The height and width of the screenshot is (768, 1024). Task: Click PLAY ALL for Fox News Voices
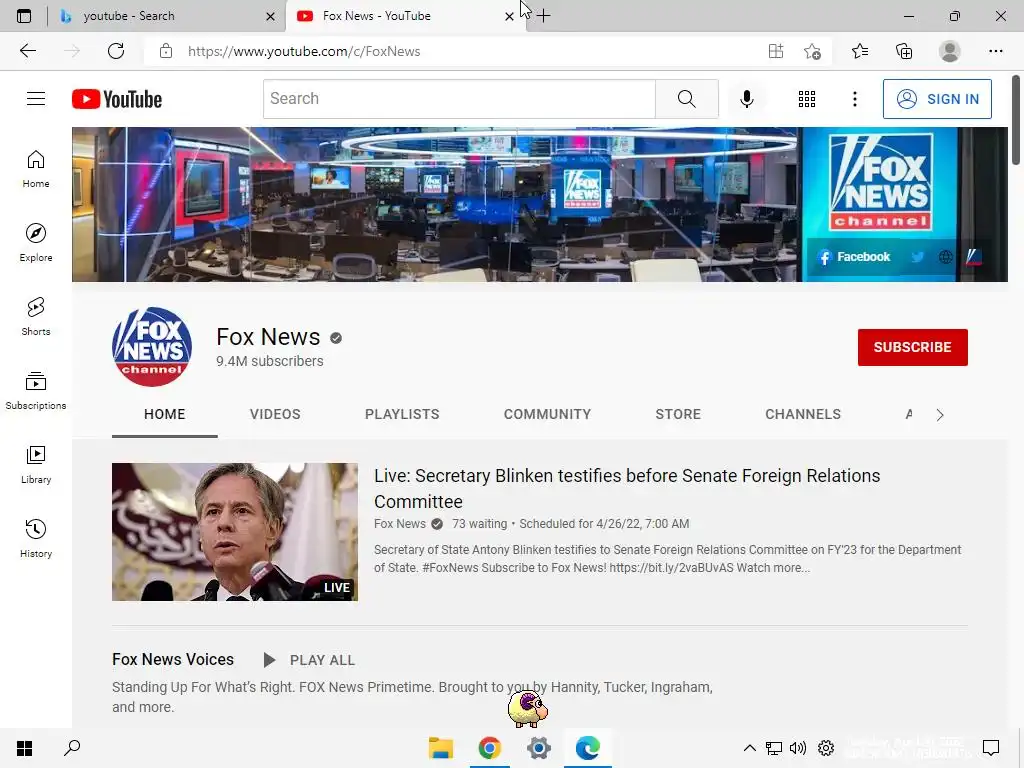tap(309, 660)
